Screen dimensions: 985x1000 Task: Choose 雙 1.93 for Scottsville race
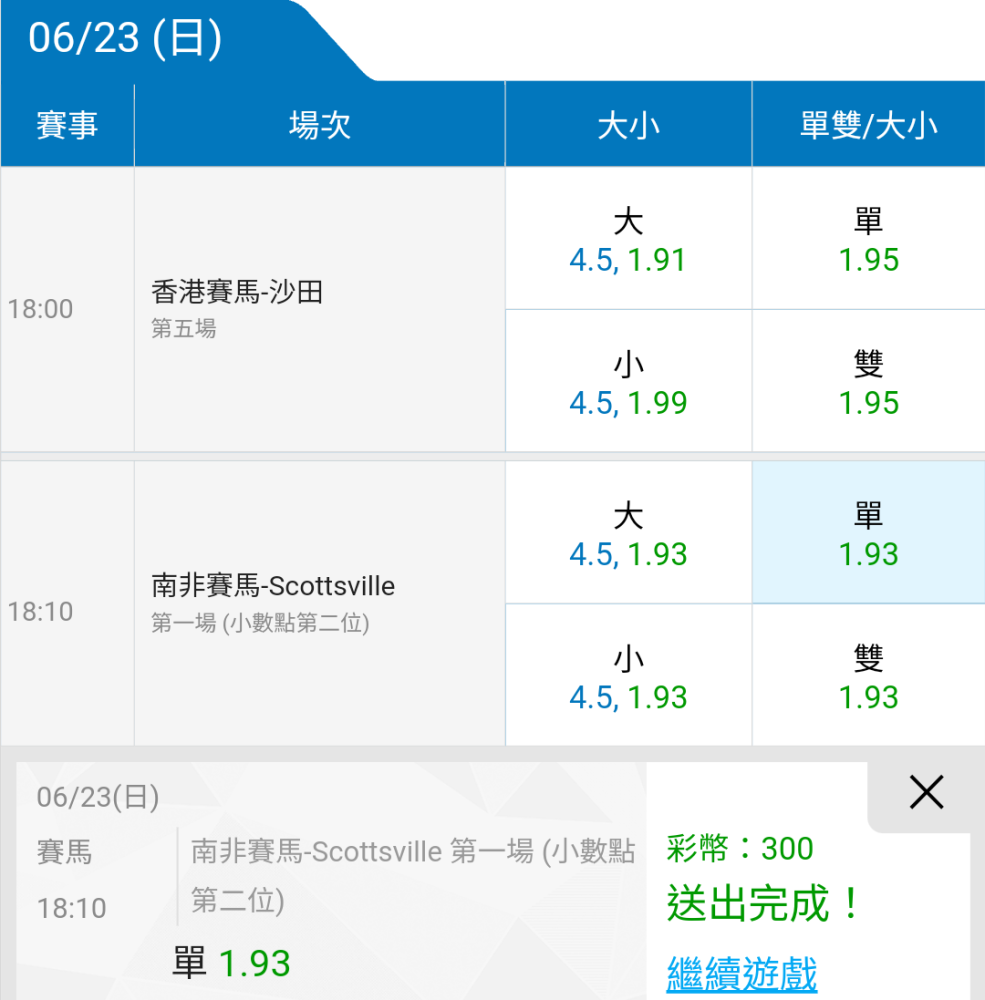click(868, 677)
